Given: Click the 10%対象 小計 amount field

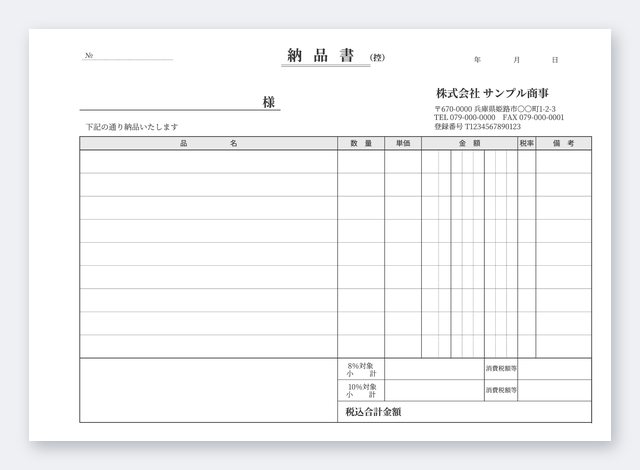Looking at the screenshot, I should tap(434, 390).
